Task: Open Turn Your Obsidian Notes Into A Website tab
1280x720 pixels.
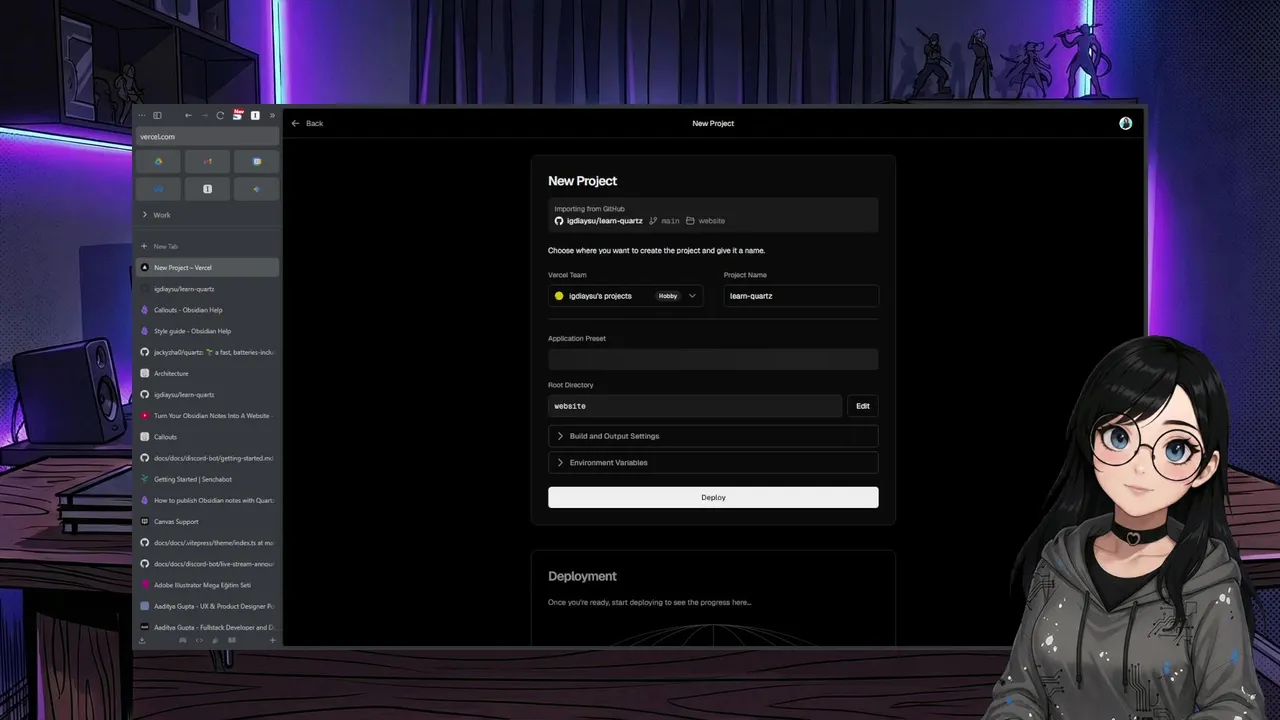Action: (207, 415)
